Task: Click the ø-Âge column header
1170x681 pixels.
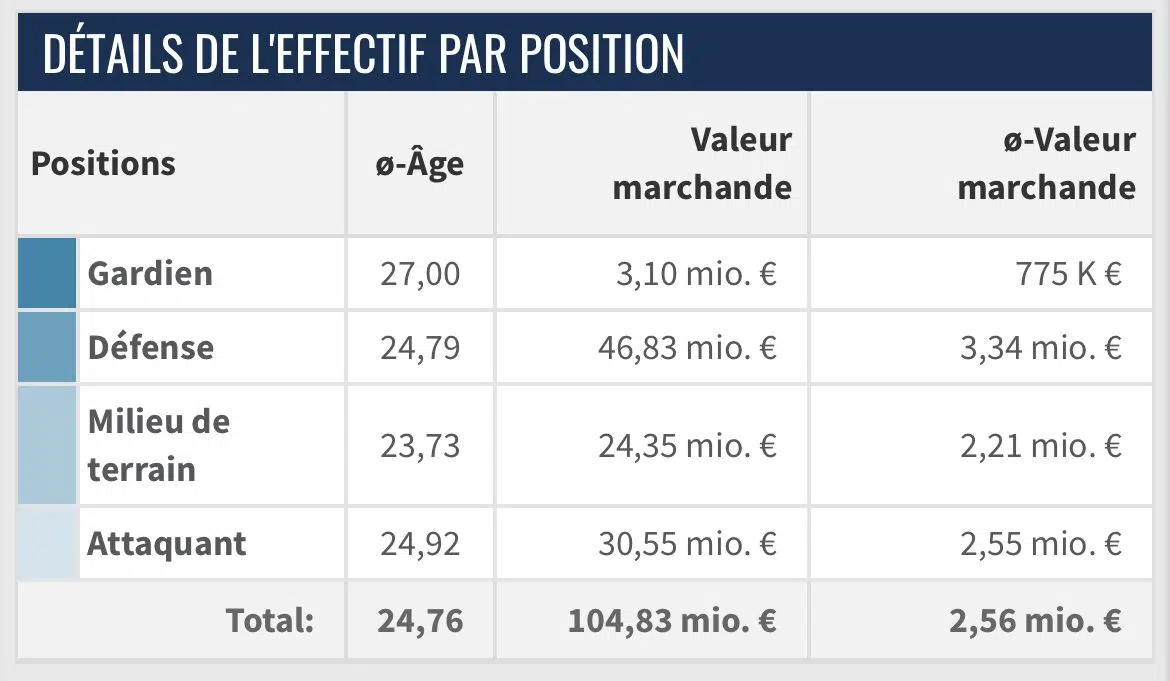Action: pos(419,163)
